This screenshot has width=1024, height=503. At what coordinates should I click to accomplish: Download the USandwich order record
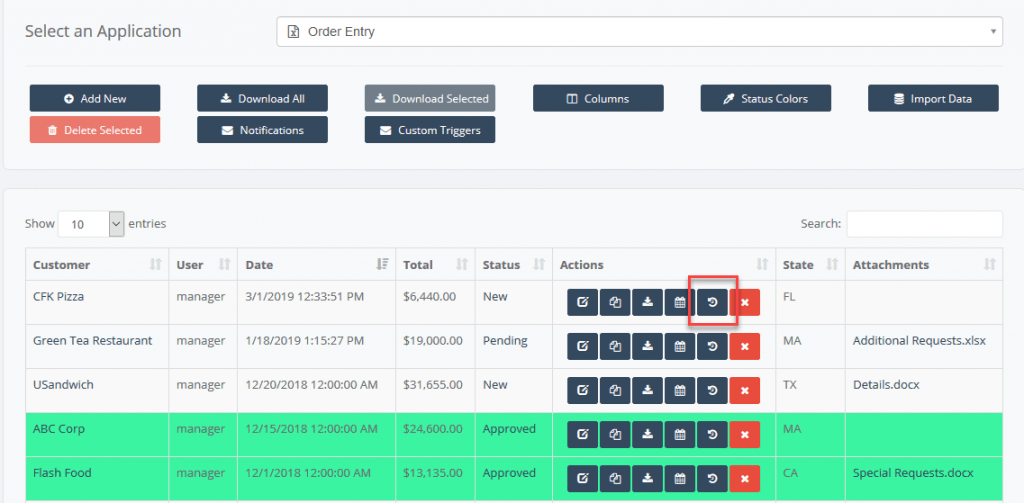(647, 390)
